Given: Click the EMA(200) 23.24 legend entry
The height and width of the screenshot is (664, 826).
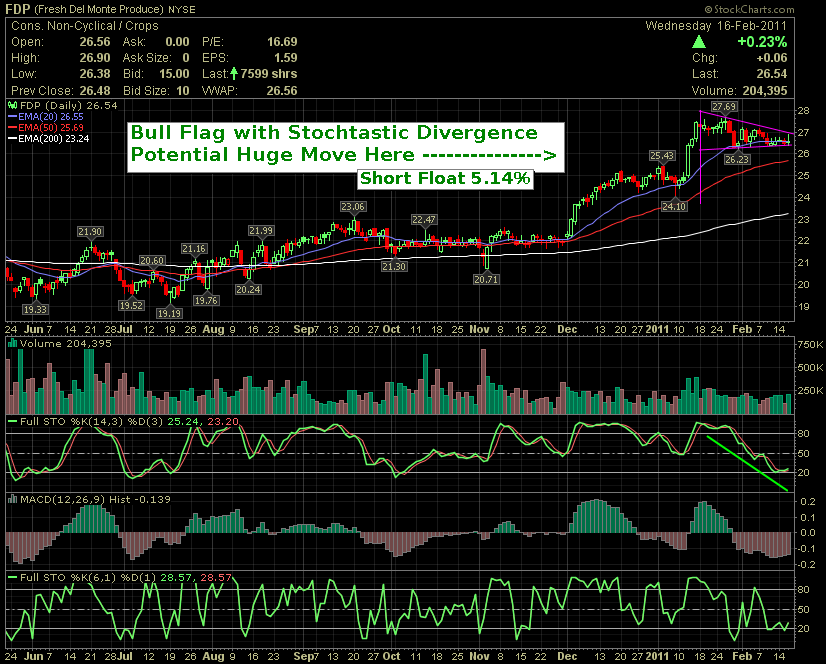Looking at the screenshot, I should [48, 139].
